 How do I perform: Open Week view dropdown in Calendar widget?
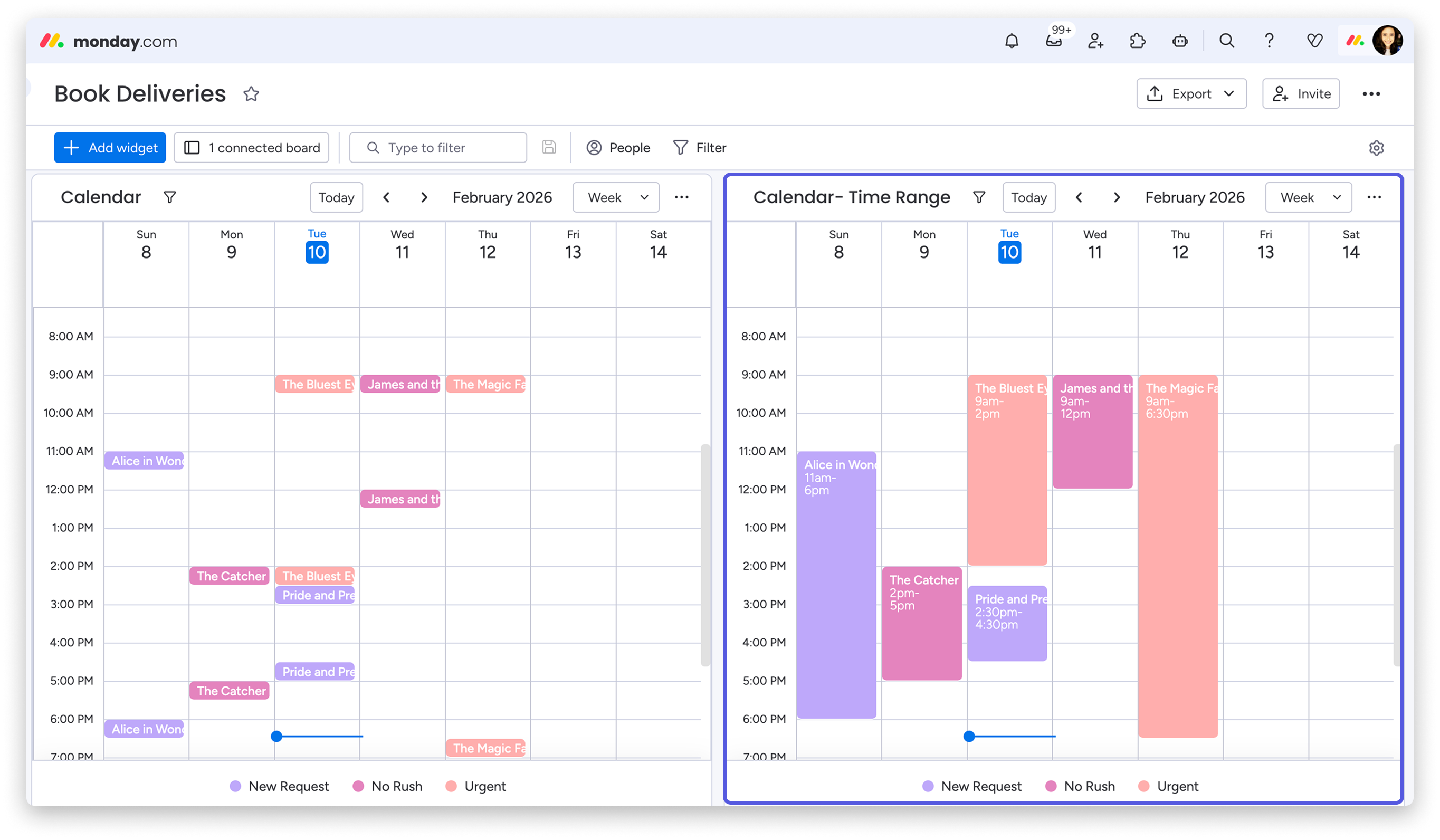click(x=616, y=198)
